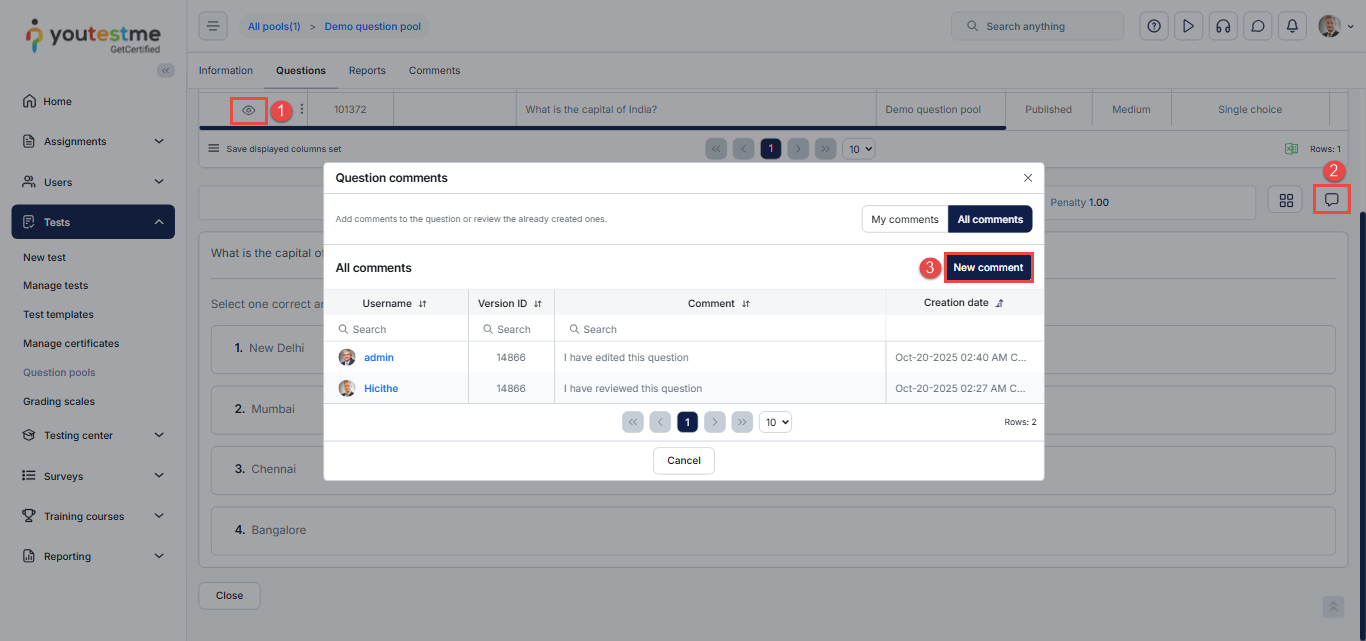The image size is (1366, 641).
Task: Switch to My comments view
Action: click(x=904, y=219)
